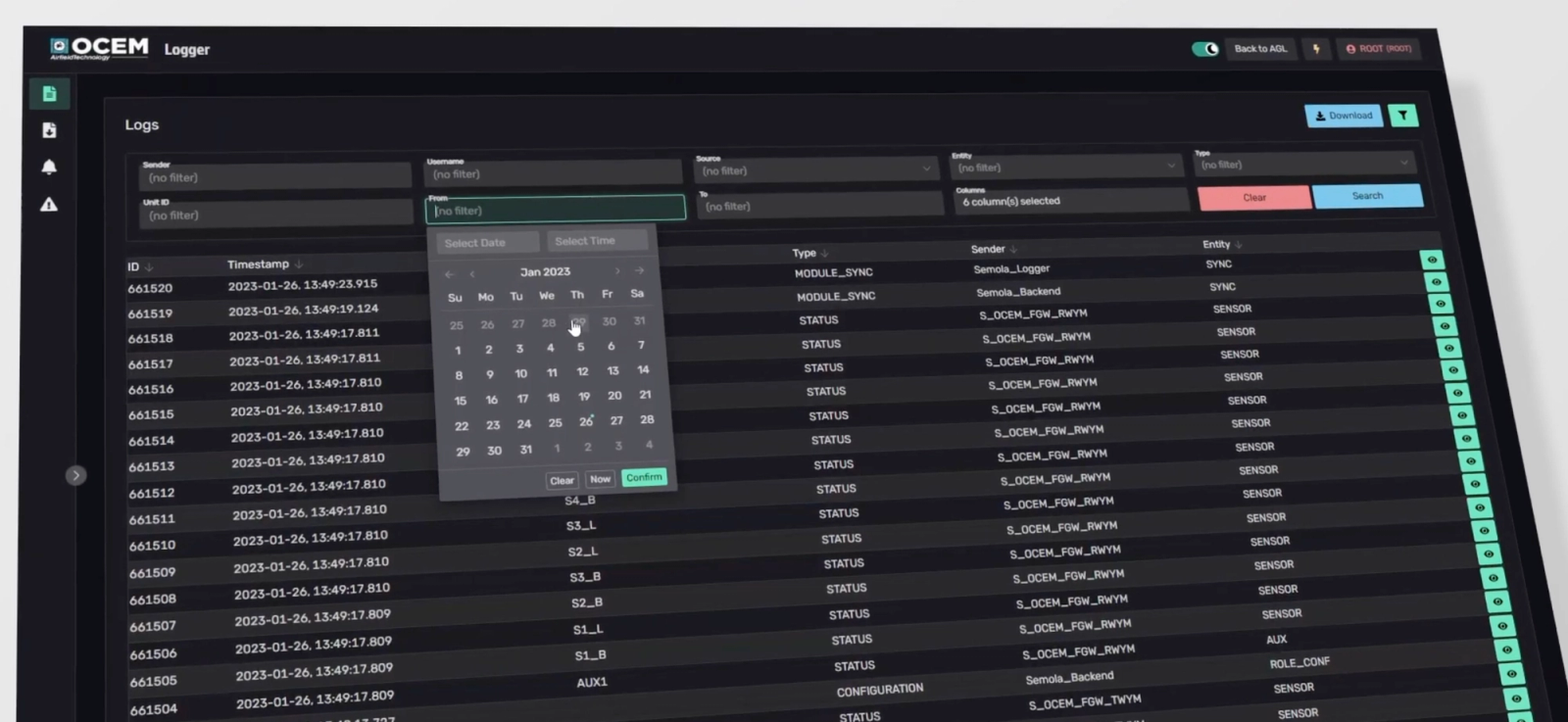Image resolution: width=1568 pixels, height=722 pixels.
Task: Switch to Select Date tab
Action: [x=487, y=243]
